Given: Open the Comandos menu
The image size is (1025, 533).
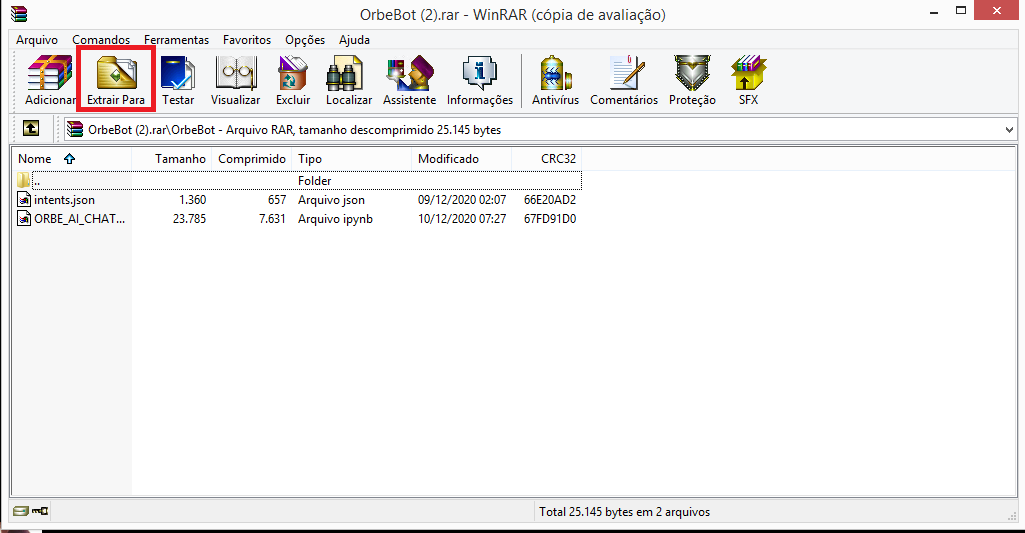Looking at the screenshot, I should (x=101, y=40).
